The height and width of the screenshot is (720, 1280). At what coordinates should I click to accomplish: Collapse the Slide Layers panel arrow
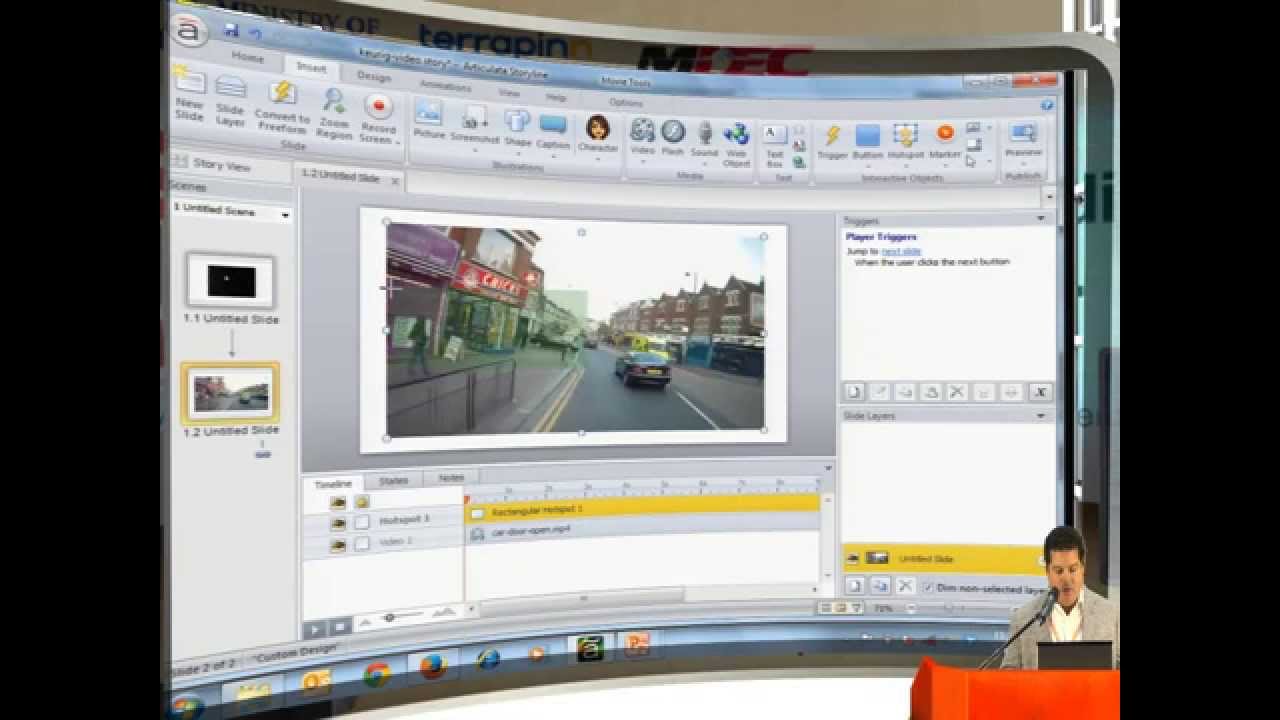point(1040,415)
